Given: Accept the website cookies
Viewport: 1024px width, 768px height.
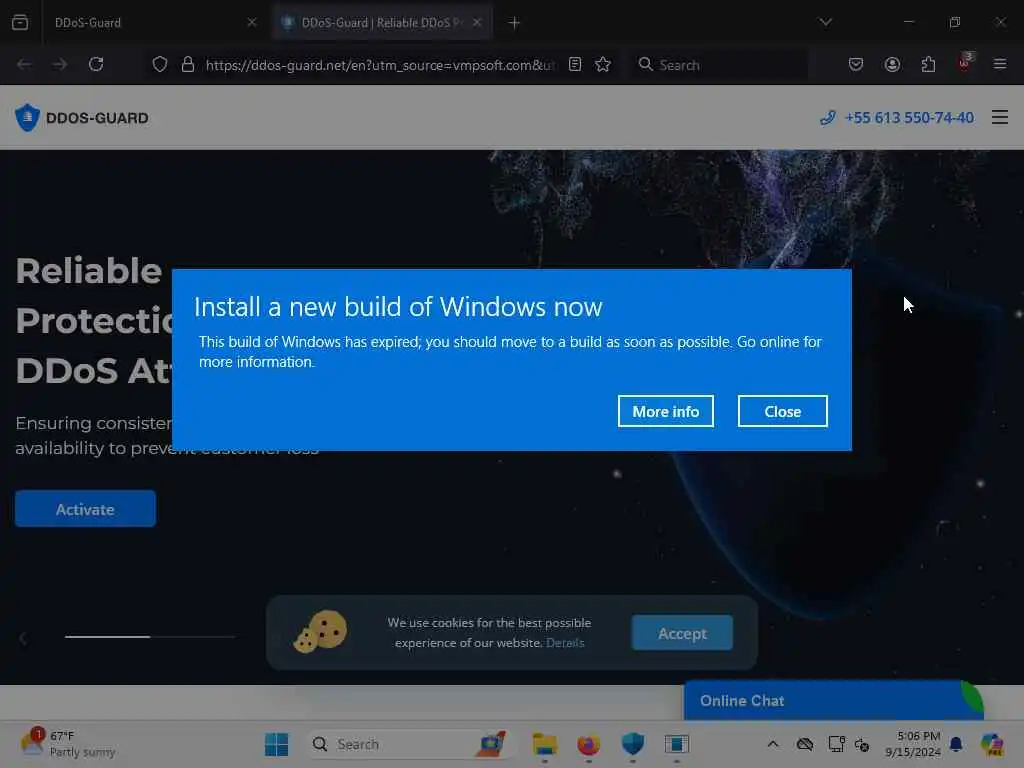Looking at the screenshot, I should pos(682,633).
